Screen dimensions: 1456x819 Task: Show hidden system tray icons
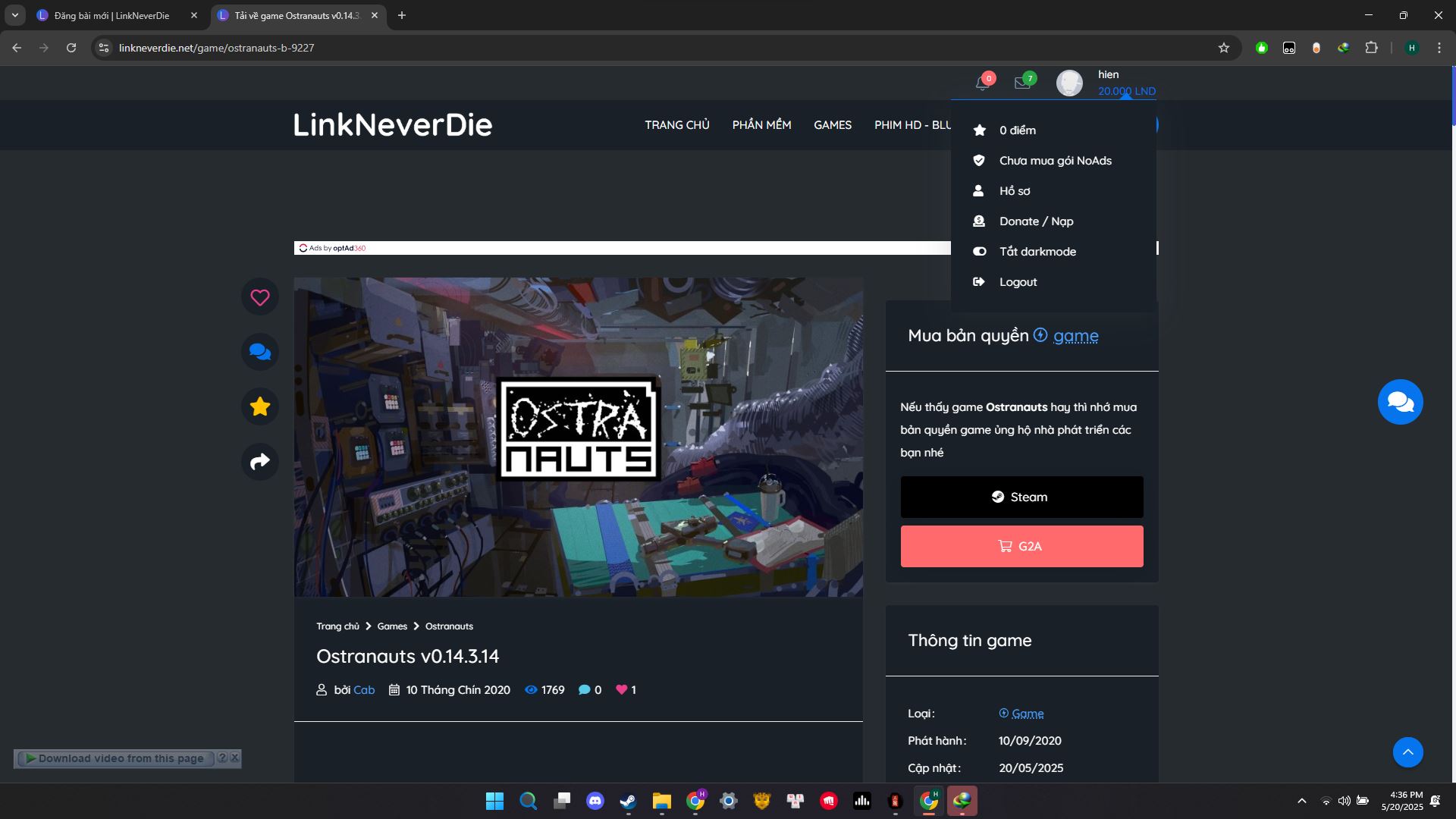pyautogui.click(x=1301, y=801)
